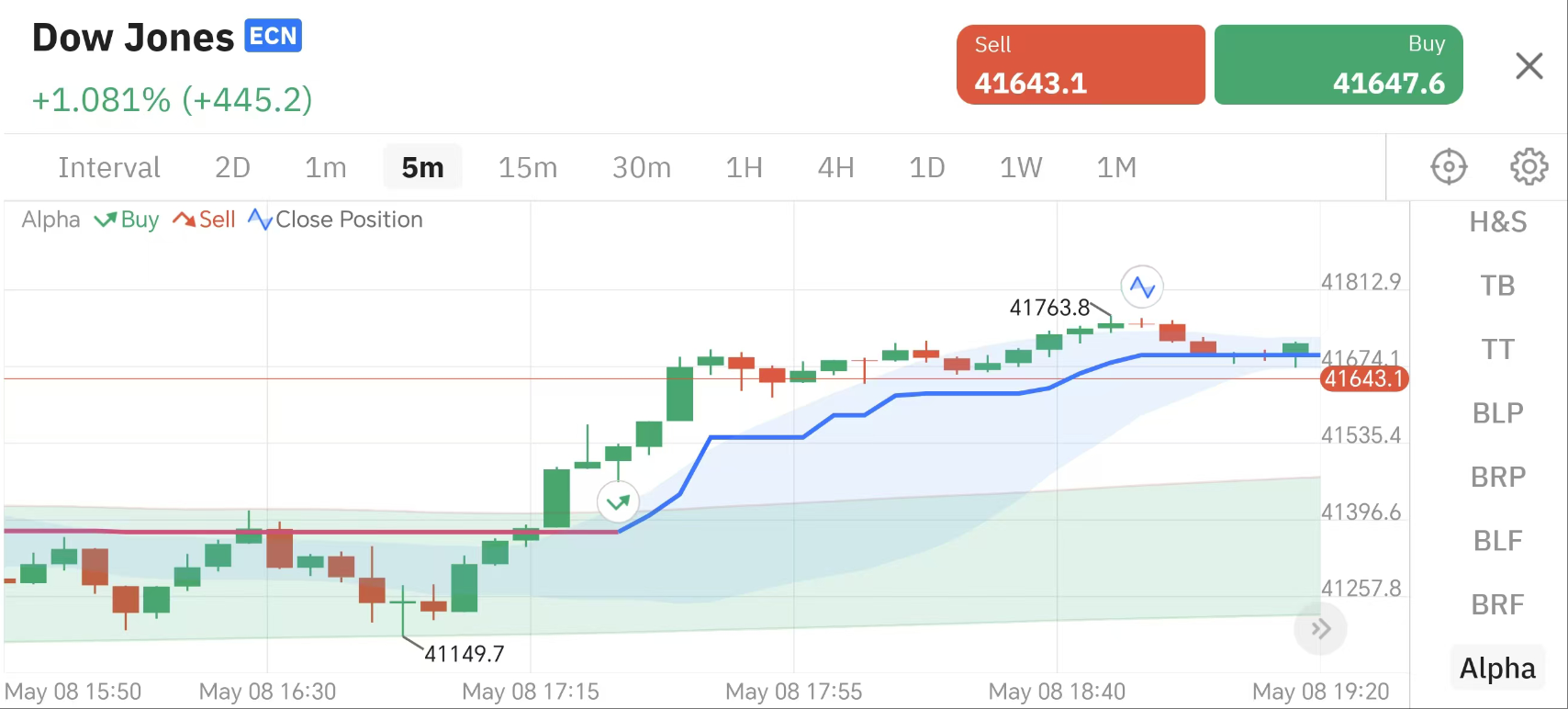
Task: Click the red Sell legend item
Action: point(204,219)
